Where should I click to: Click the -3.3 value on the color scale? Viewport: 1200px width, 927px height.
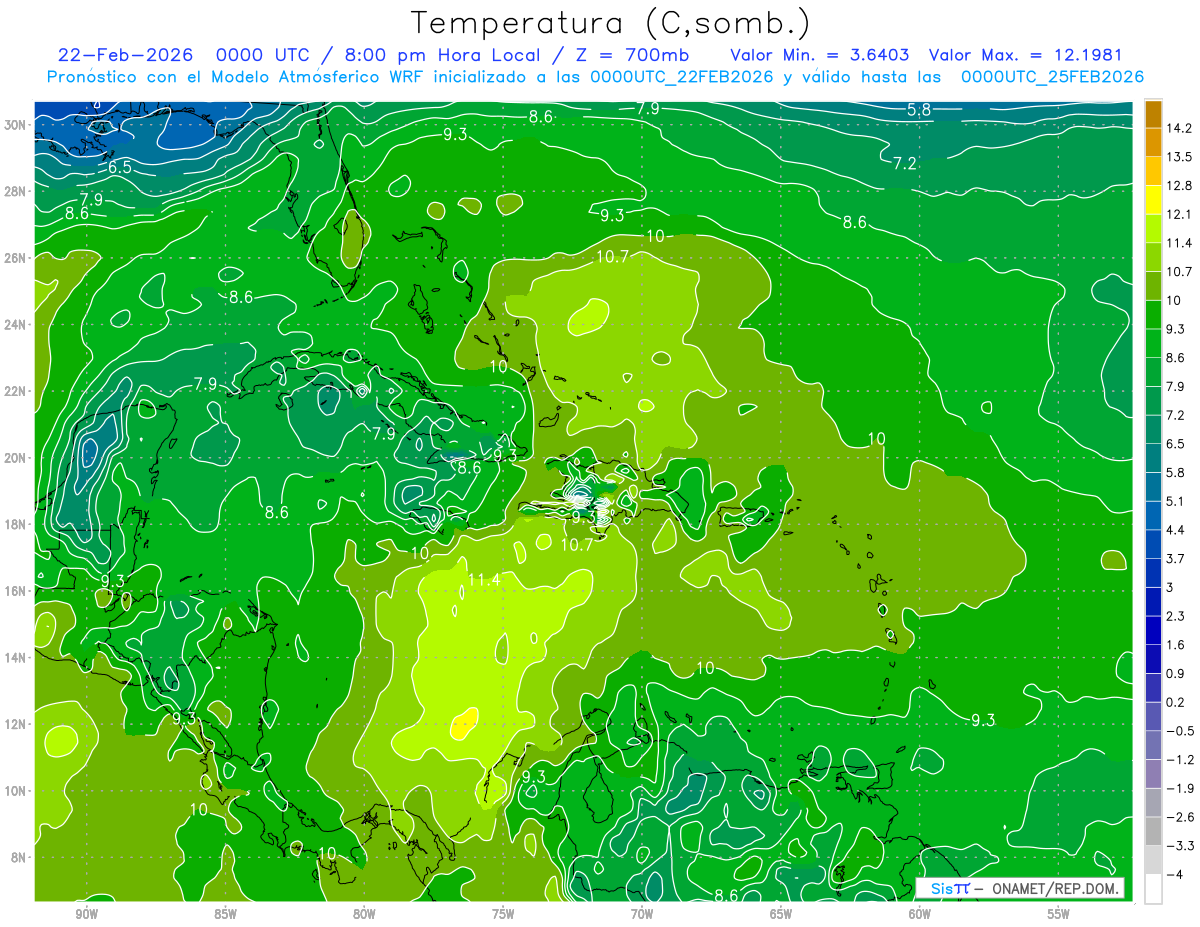[1179, 846]
